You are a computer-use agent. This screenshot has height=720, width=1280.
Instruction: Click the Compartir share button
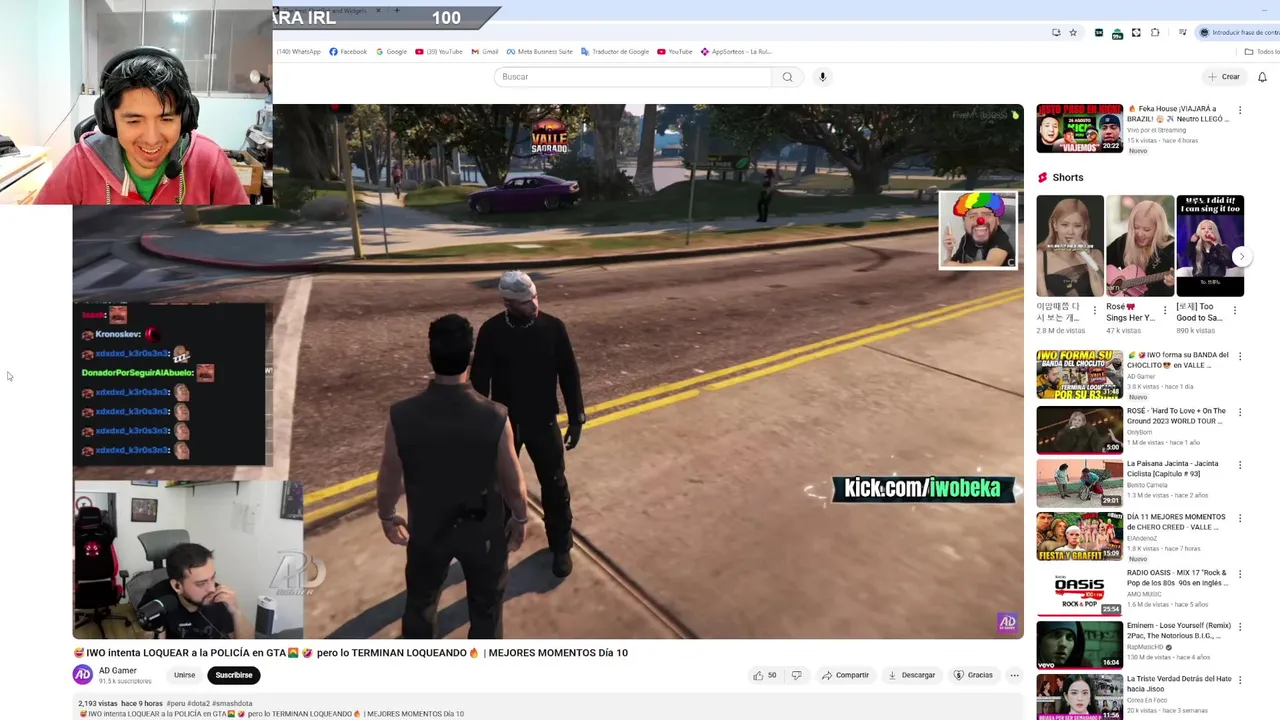click(x=845, y=675)
